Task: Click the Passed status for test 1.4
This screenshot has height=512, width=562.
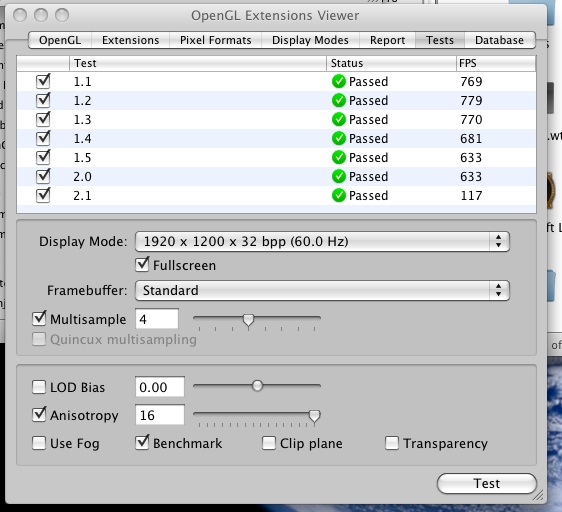Action: [x=368, y=139]
